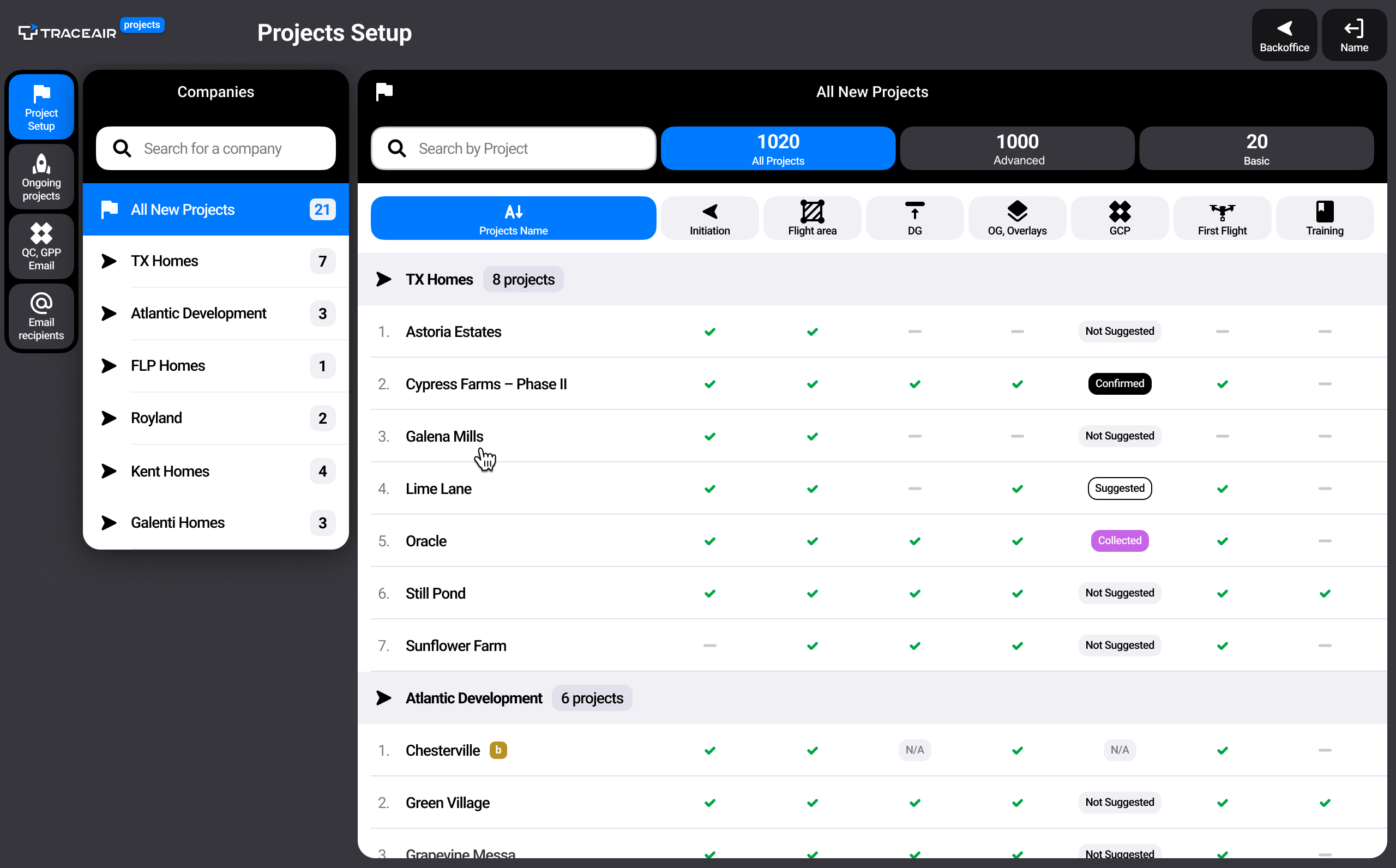Select the Ongoing projects icon
This screenshot has width=1396, height=868.
[41, 176]
